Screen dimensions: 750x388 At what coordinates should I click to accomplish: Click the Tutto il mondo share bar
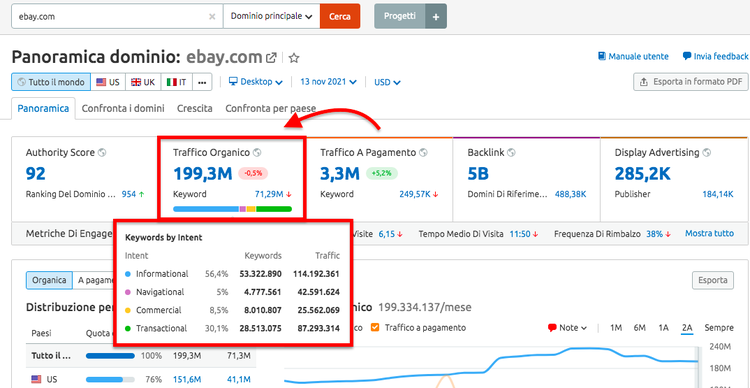pyautogui.click(x=110, y=356)
